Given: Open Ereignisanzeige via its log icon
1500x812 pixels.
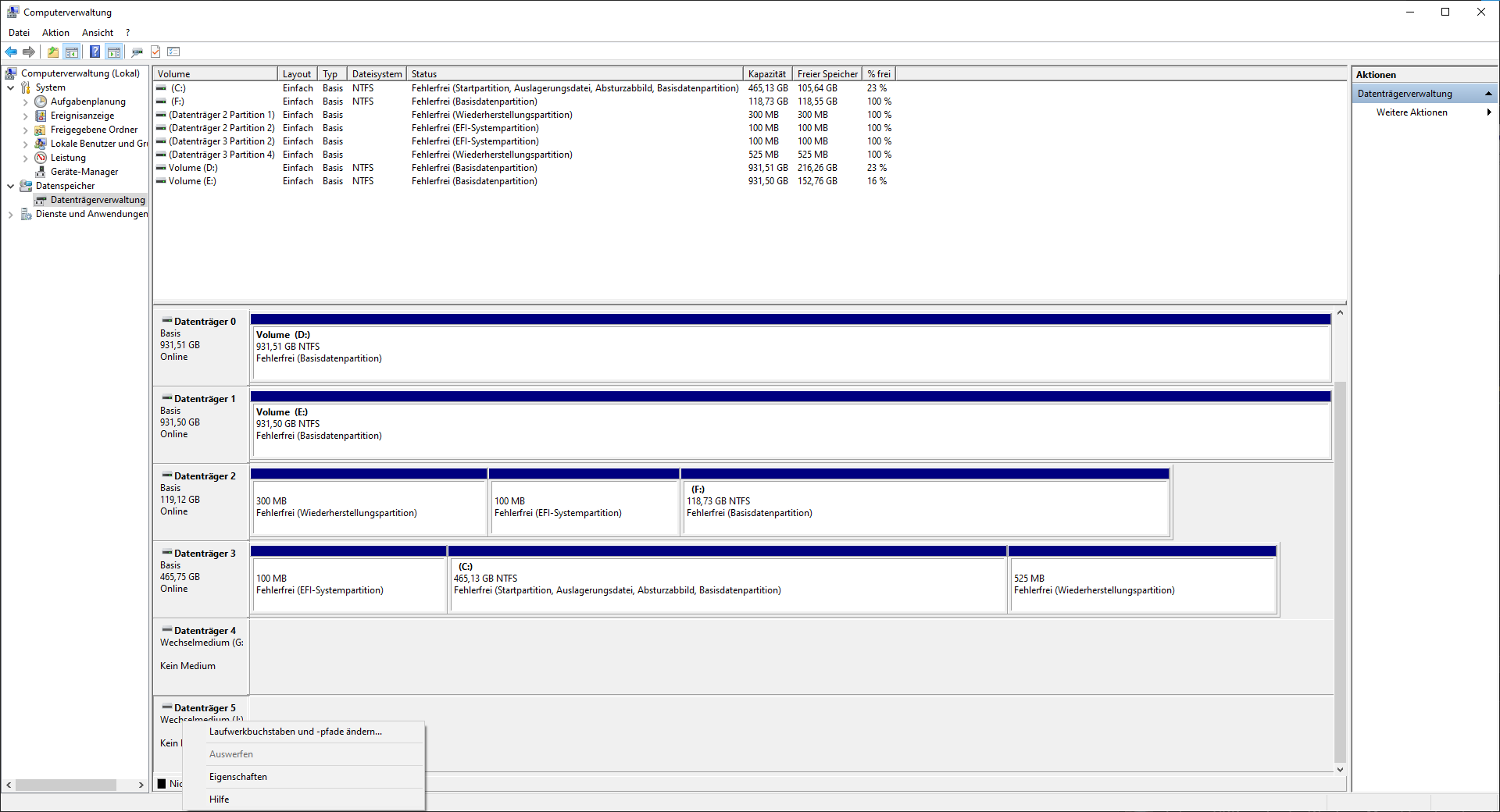Looking at the screenshot, I should tap(41, 116).
